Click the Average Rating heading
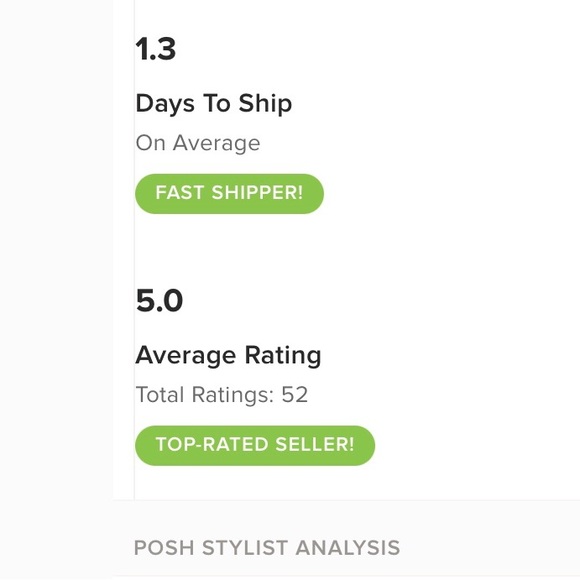Viewport: 580px width, 580px height. [x=228, y=356]
